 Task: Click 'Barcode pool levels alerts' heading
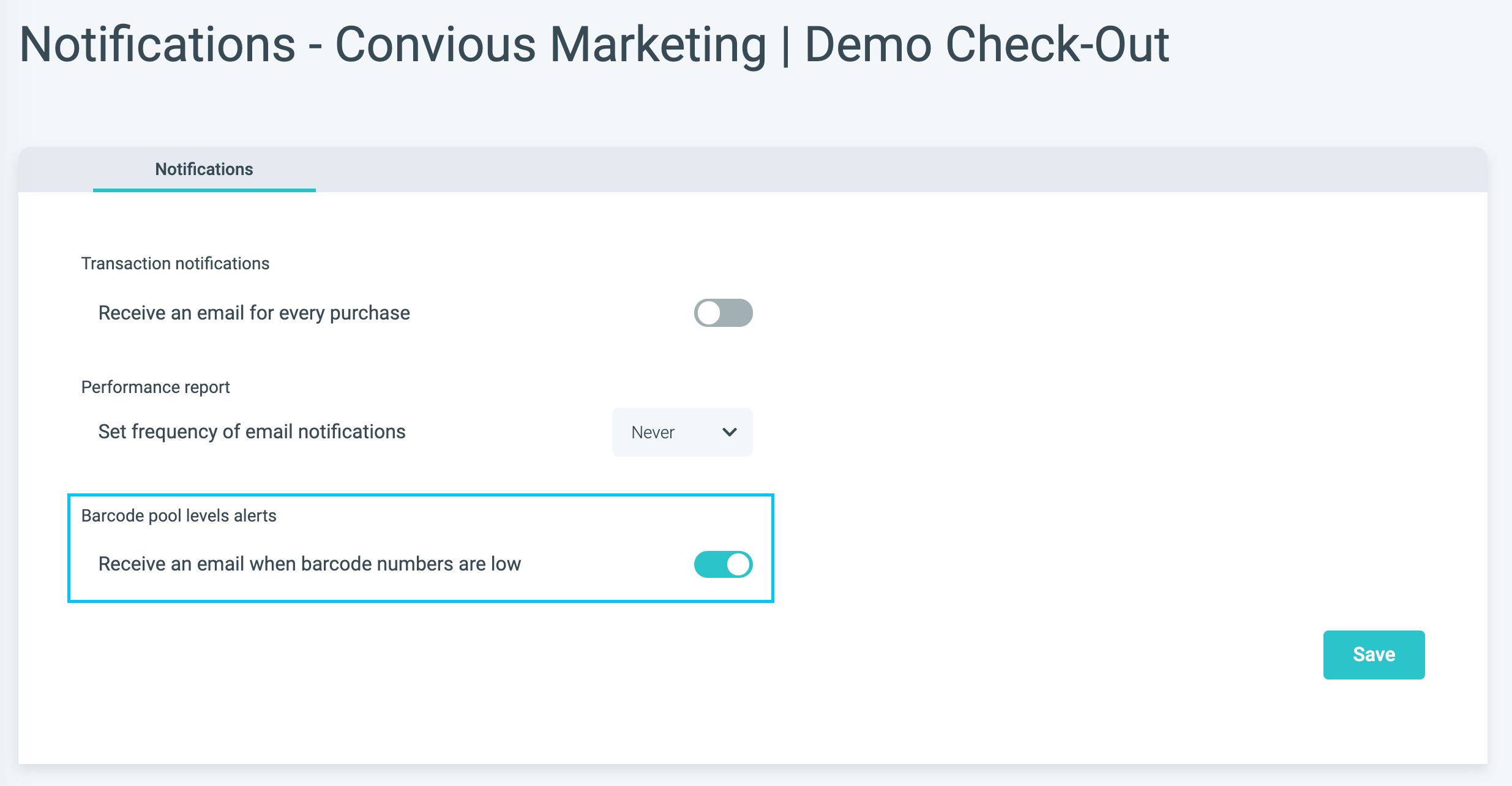coord(179,515)
